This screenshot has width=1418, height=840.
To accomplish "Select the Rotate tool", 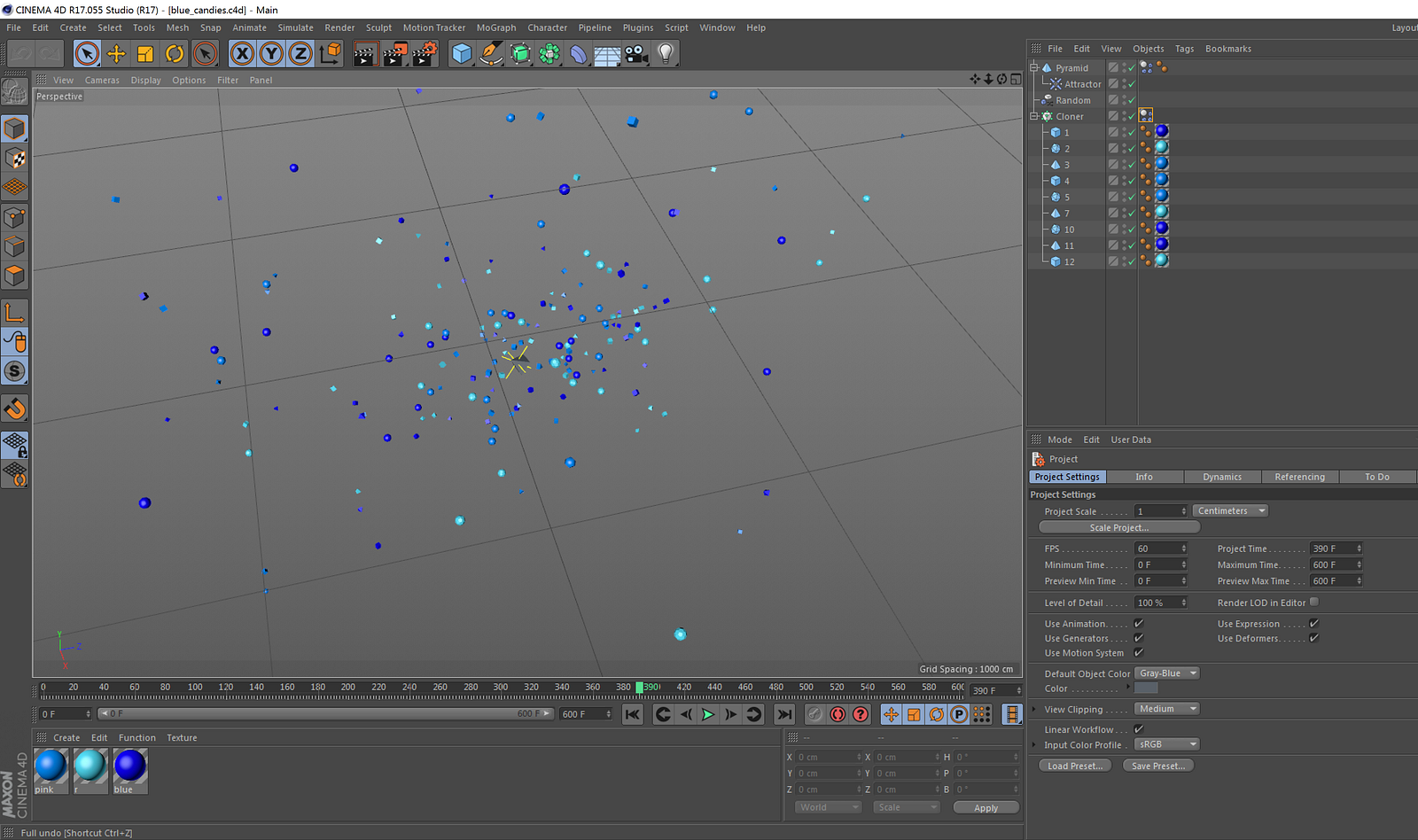I will [x=175, y=54].
